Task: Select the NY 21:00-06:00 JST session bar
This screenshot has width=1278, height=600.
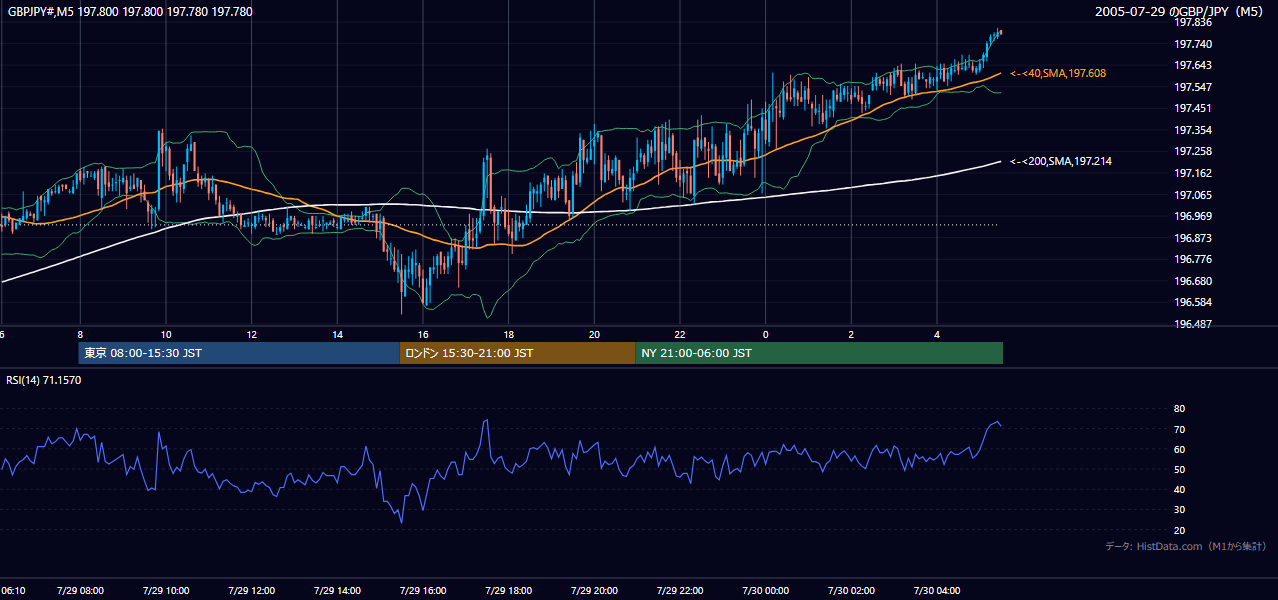Action: tap(819, 353)
